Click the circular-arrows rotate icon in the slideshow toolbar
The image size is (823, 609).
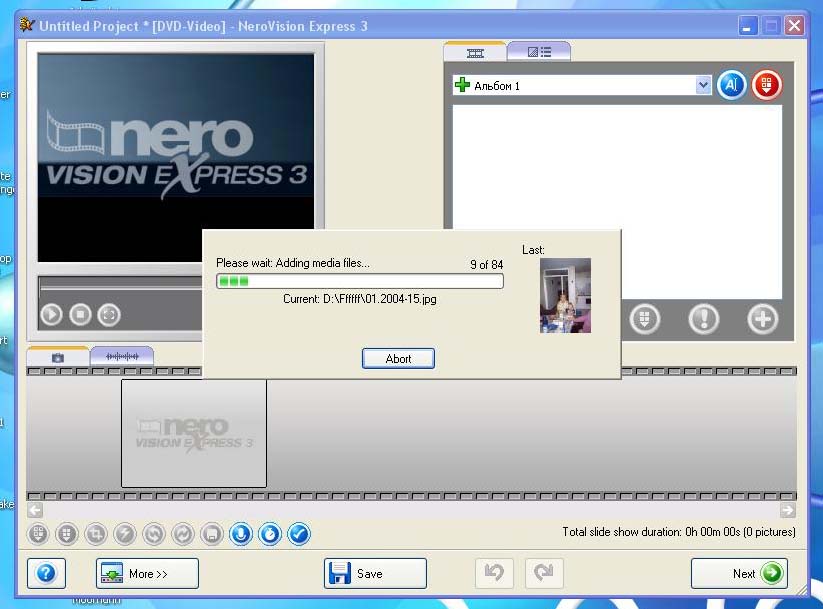[x=154, y=534]
